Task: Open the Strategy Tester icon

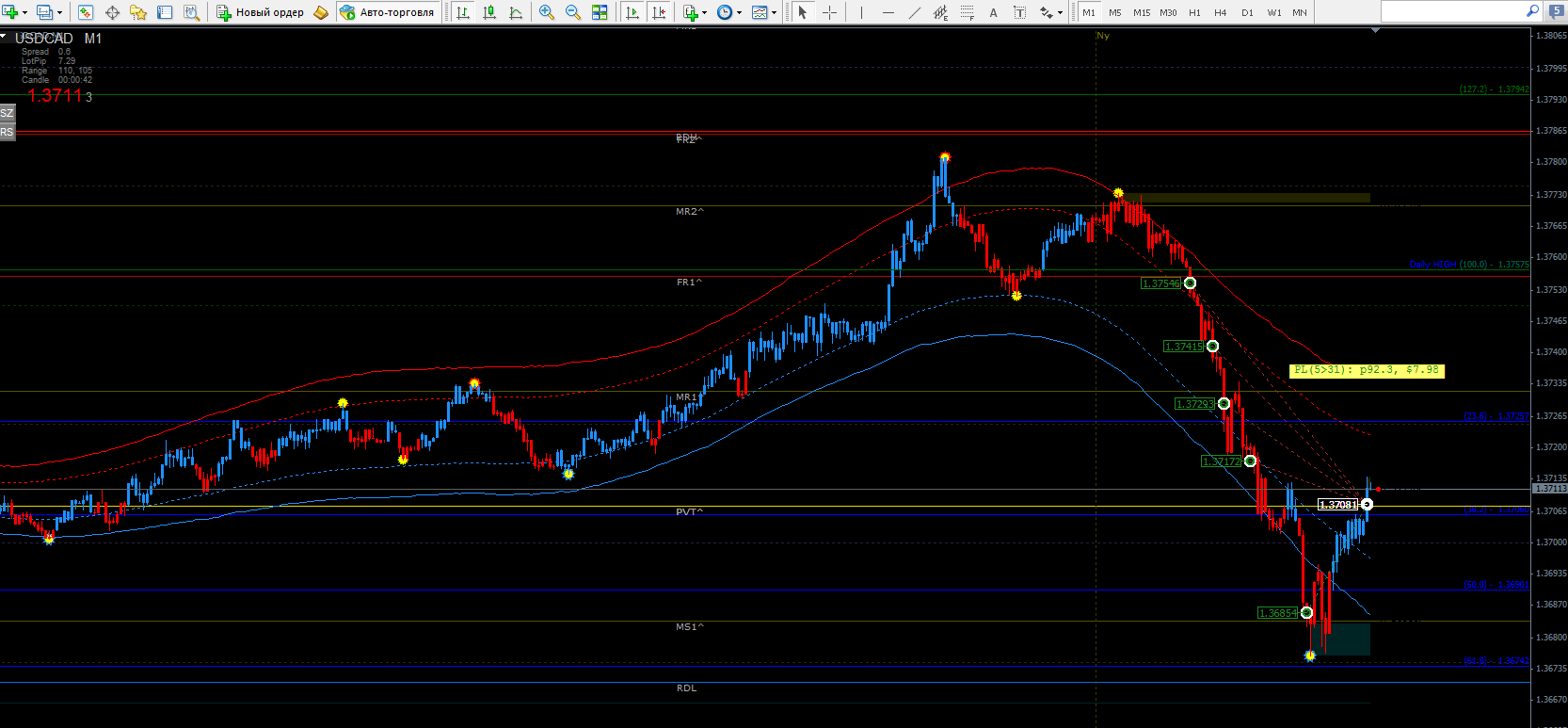Action: 191,12
